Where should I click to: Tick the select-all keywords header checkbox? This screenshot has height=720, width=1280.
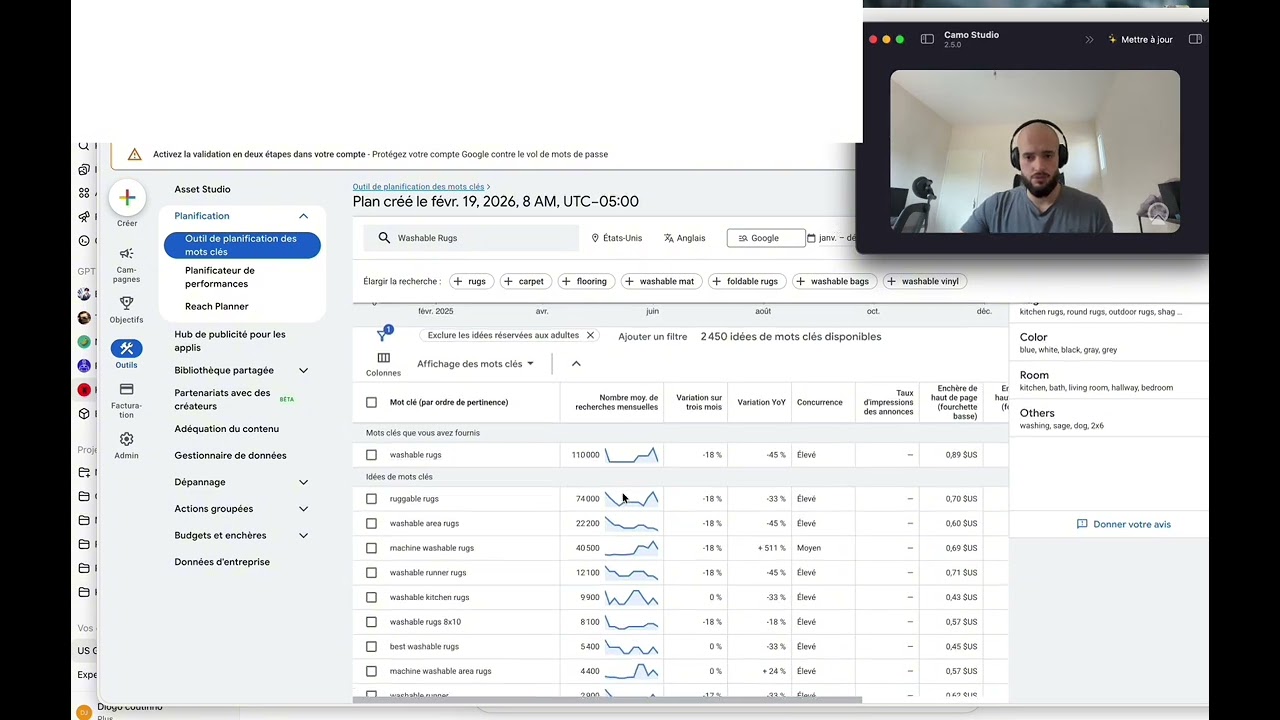(371, 402)
